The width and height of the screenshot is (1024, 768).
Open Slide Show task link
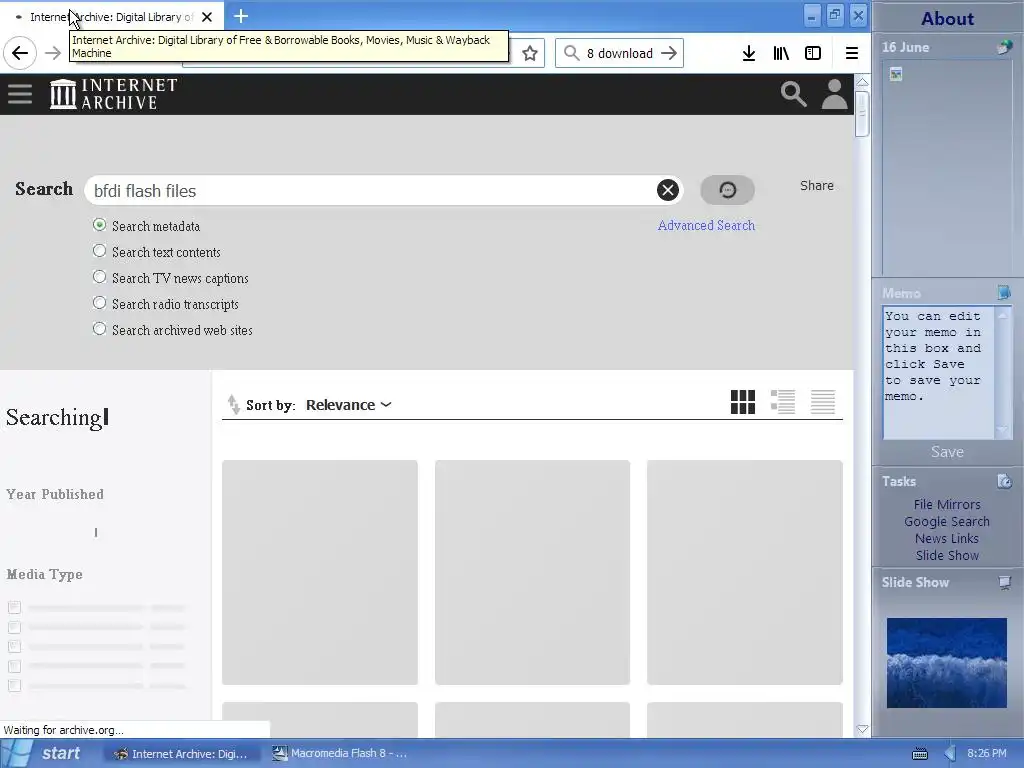(947, 555)
